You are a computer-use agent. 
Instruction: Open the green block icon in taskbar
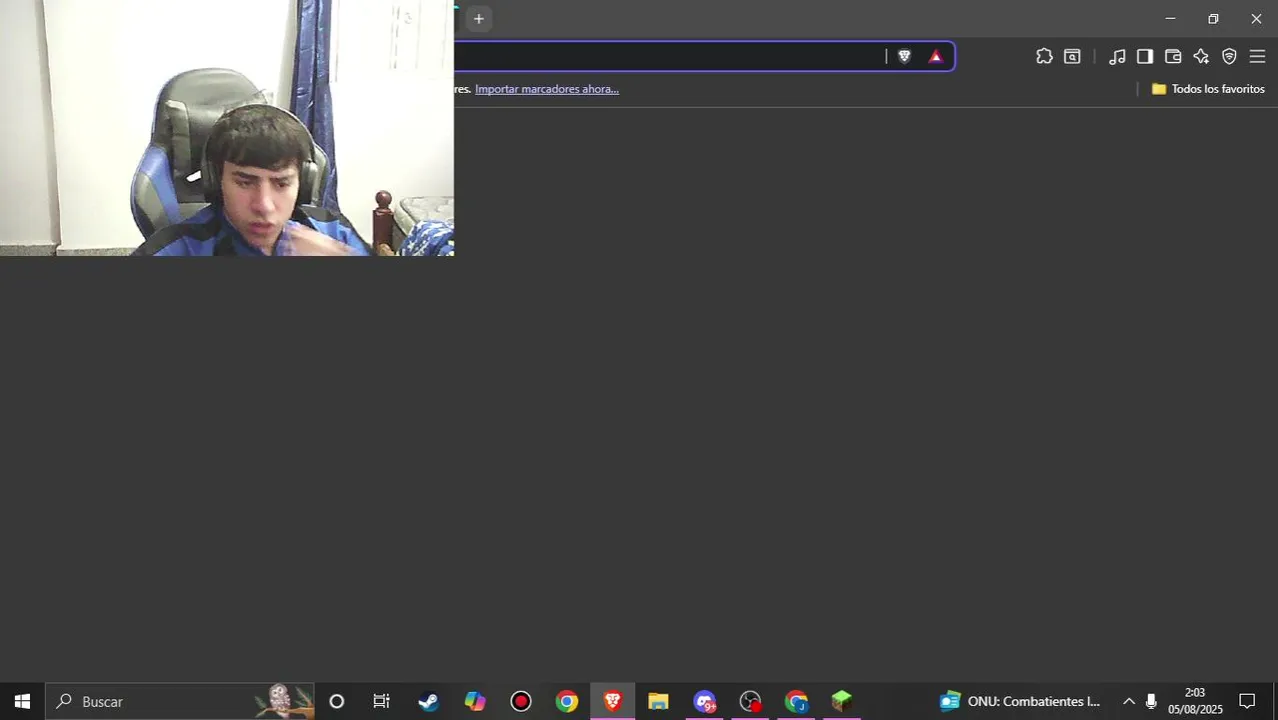pyautogui.click(x=842, y=701)
